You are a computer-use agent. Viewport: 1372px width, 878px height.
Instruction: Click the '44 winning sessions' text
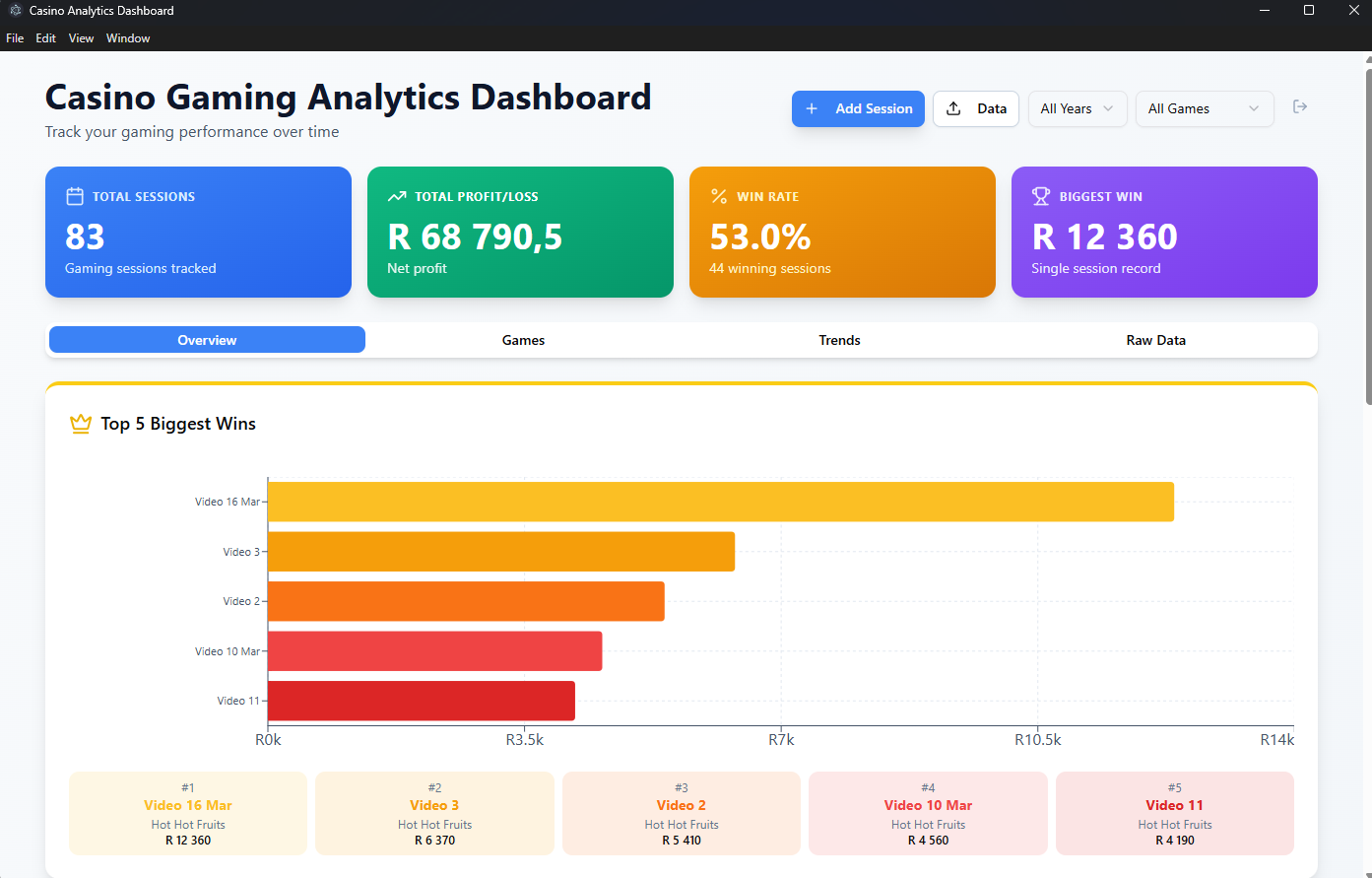coord(770,268)
